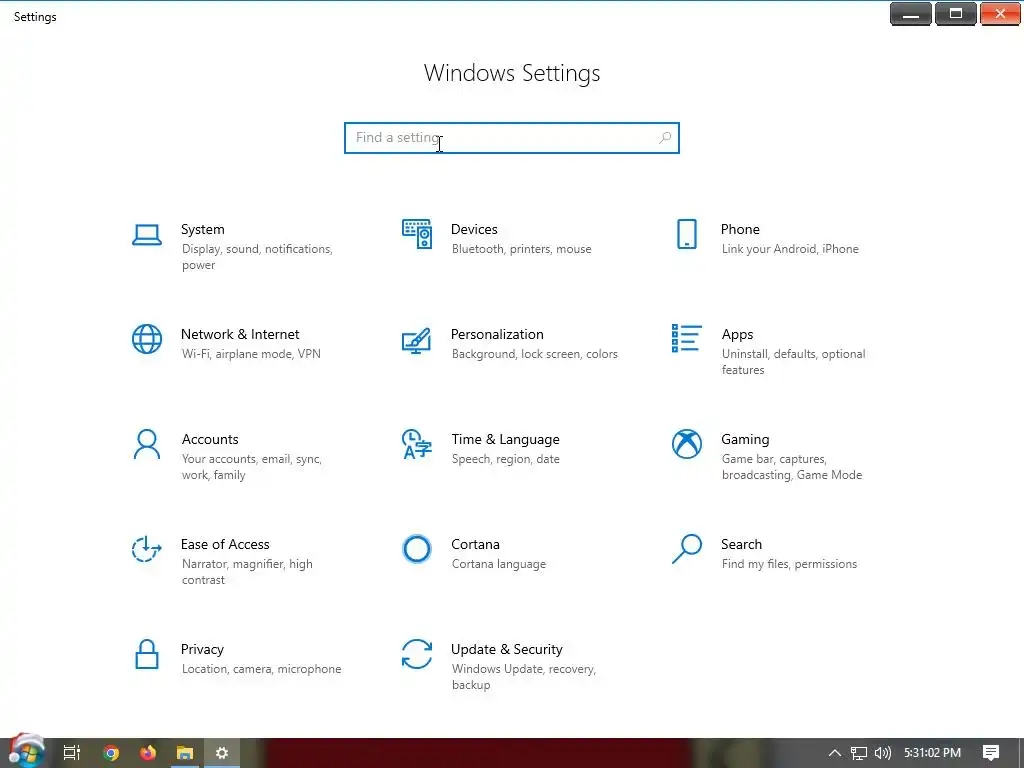This screenshot has width=1024, height=768.
Task: Click 'Display, sound, notifications, power' text
Action: 257,257
